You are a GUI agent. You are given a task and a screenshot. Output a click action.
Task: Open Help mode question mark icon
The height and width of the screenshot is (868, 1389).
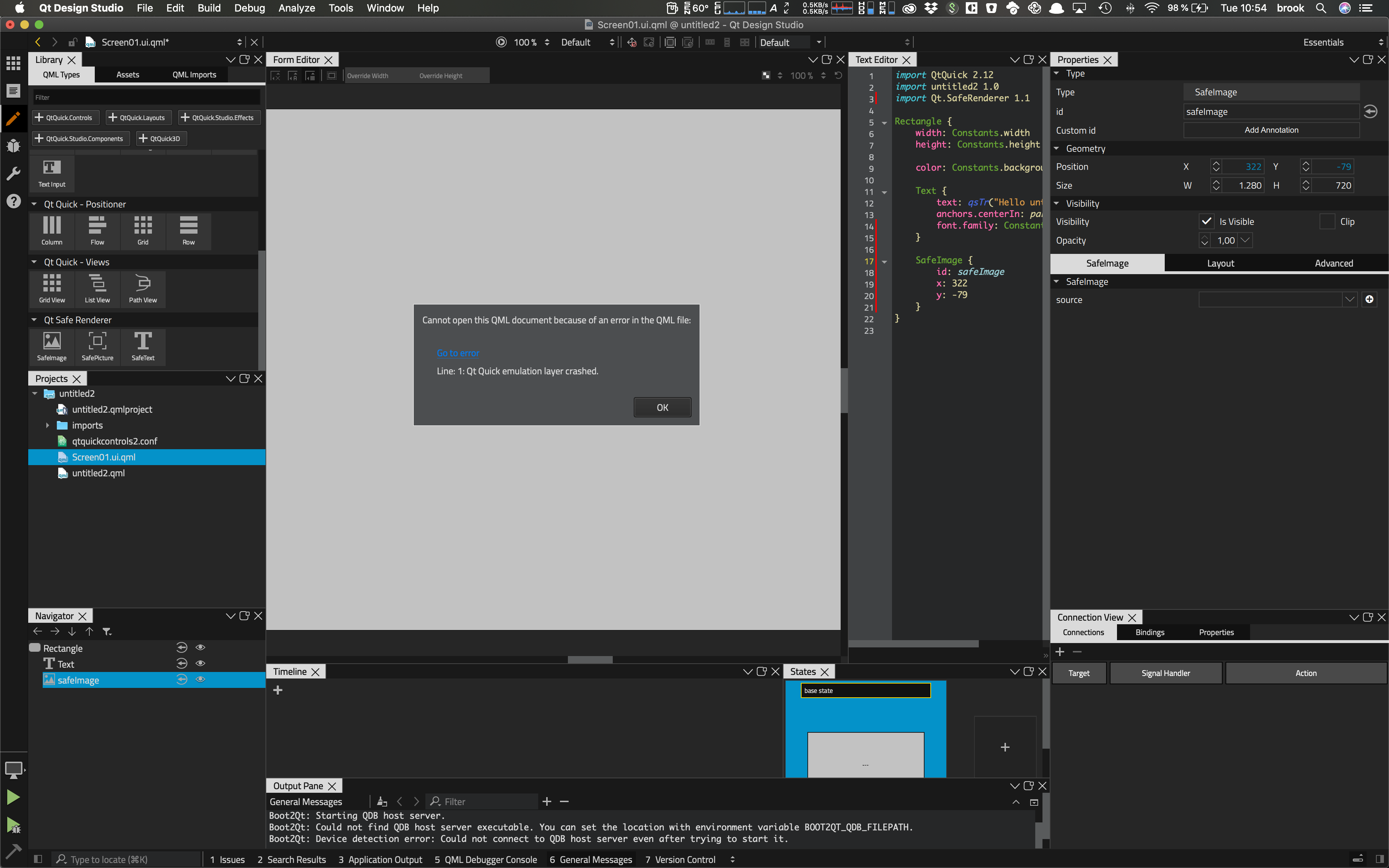(13, 201)
